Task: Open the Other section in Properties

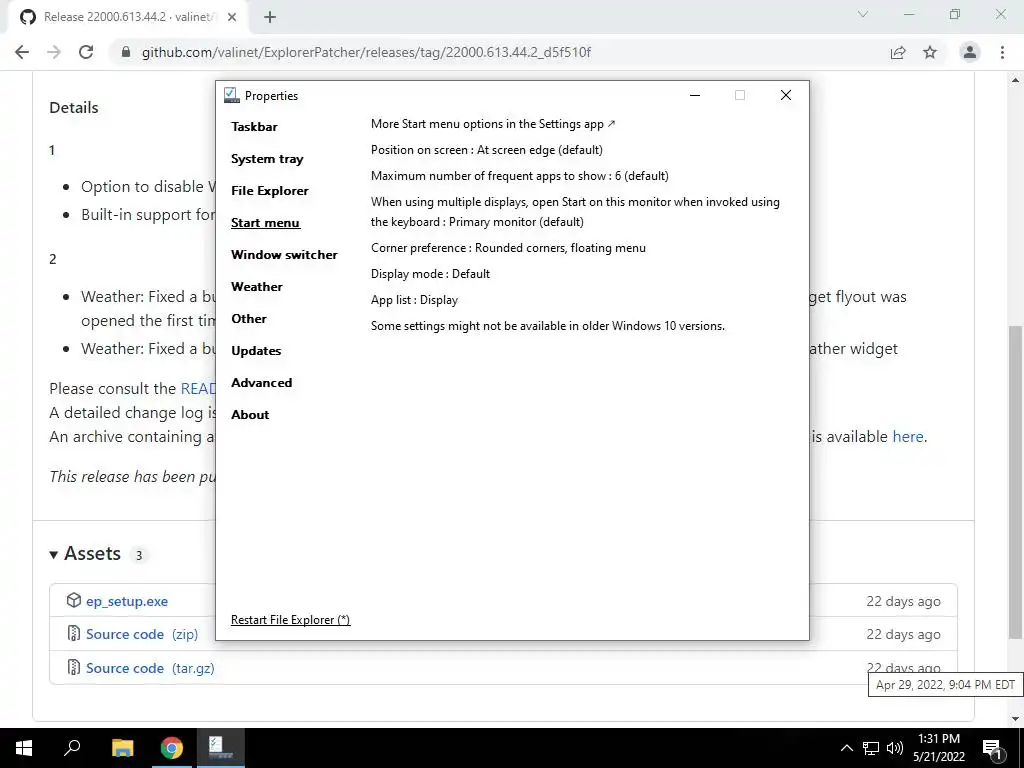Action: [x=249, y=319]
